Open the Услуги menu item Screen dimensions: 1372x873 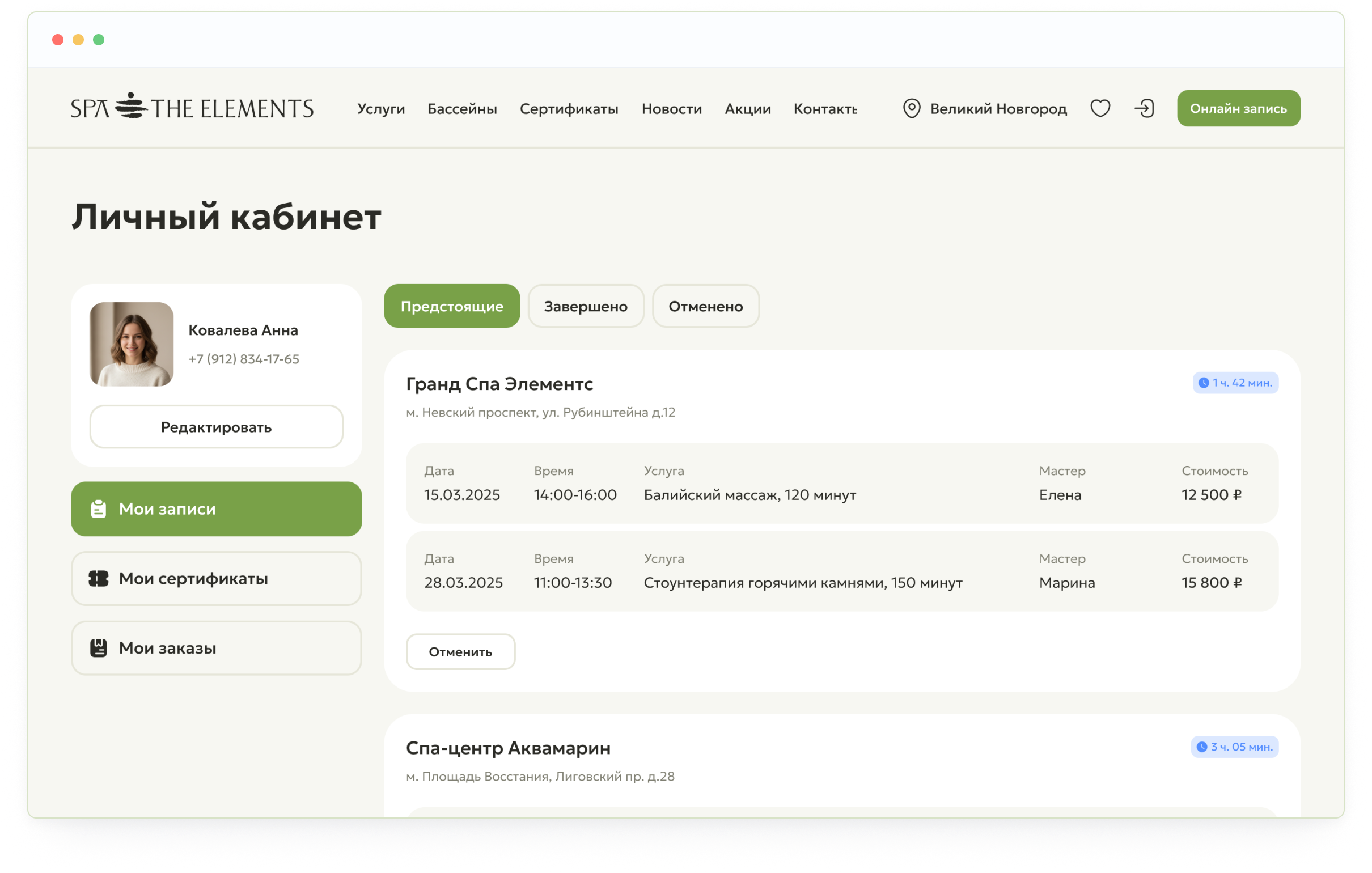click(x=380, y=108)
